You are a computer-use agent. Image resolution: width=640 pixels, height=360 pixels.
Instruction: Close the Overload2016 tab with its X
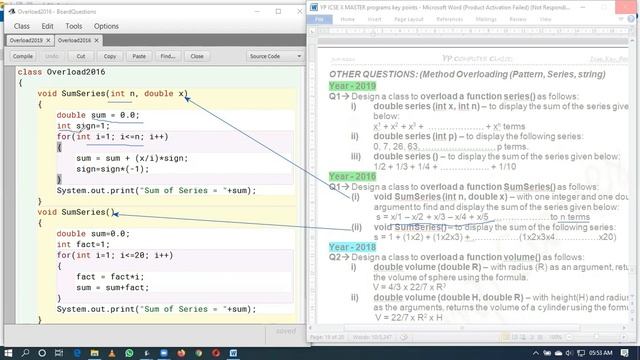point(96,40)
